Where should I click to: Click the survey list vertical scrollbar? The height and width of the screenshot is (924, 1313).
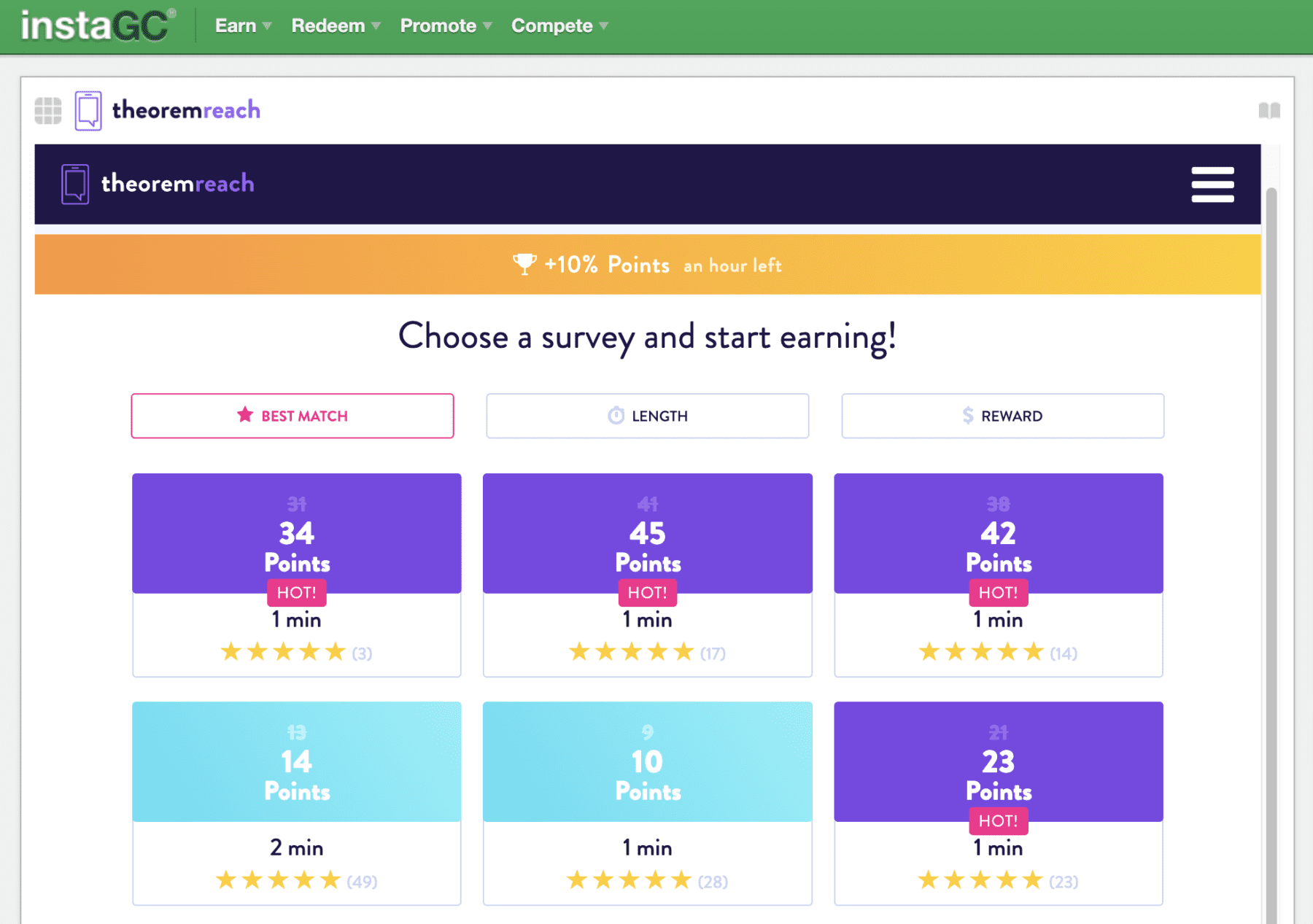(1271, 554)
